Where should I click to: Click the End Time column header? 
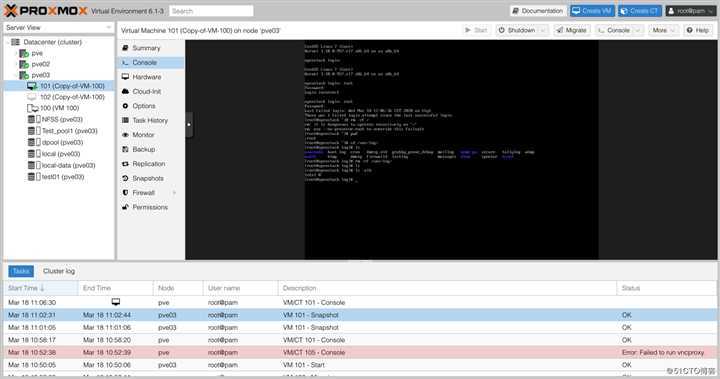click(115, 288)
